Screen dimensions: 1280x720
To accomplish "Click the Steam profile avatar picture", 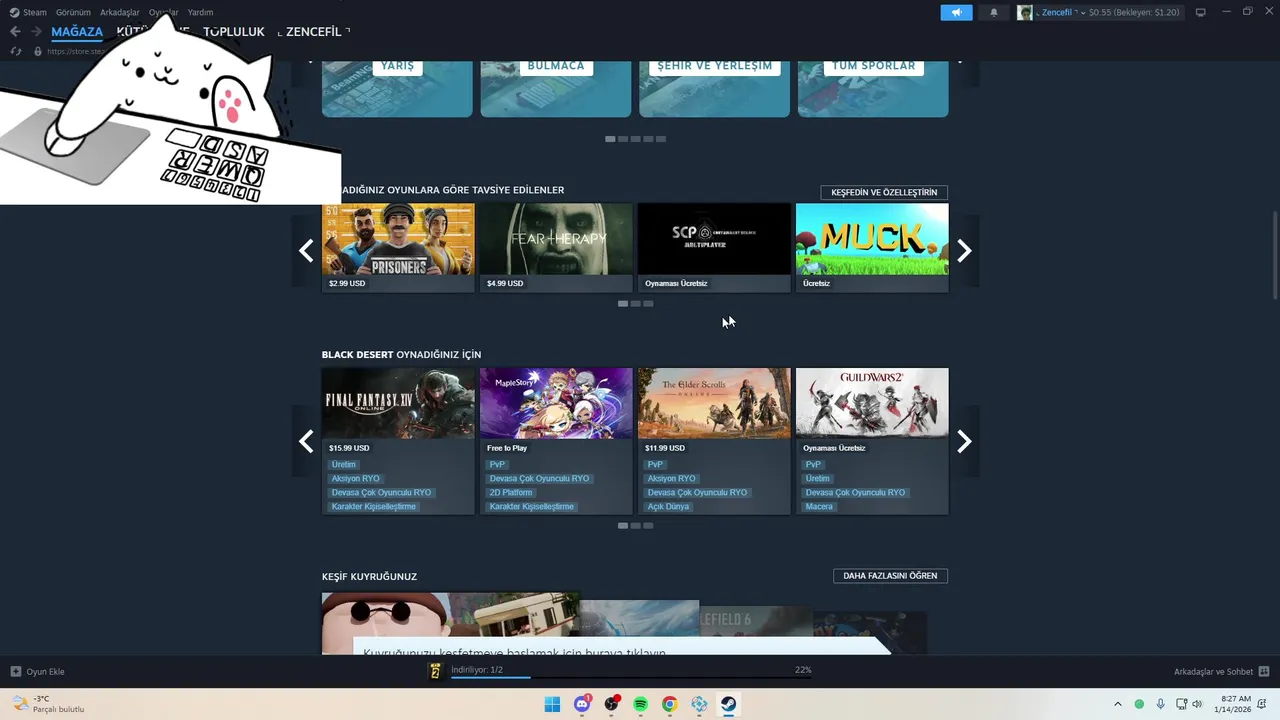I will [1025, 12].
